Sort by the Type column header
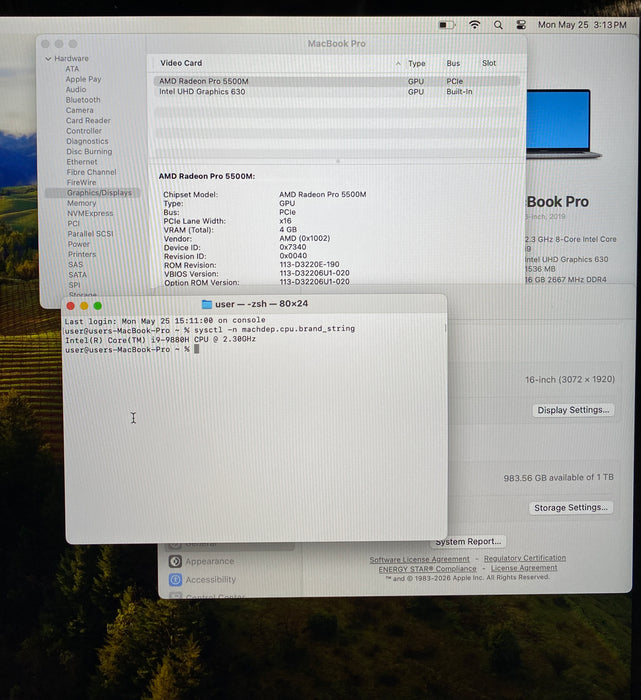 [416, 63]
